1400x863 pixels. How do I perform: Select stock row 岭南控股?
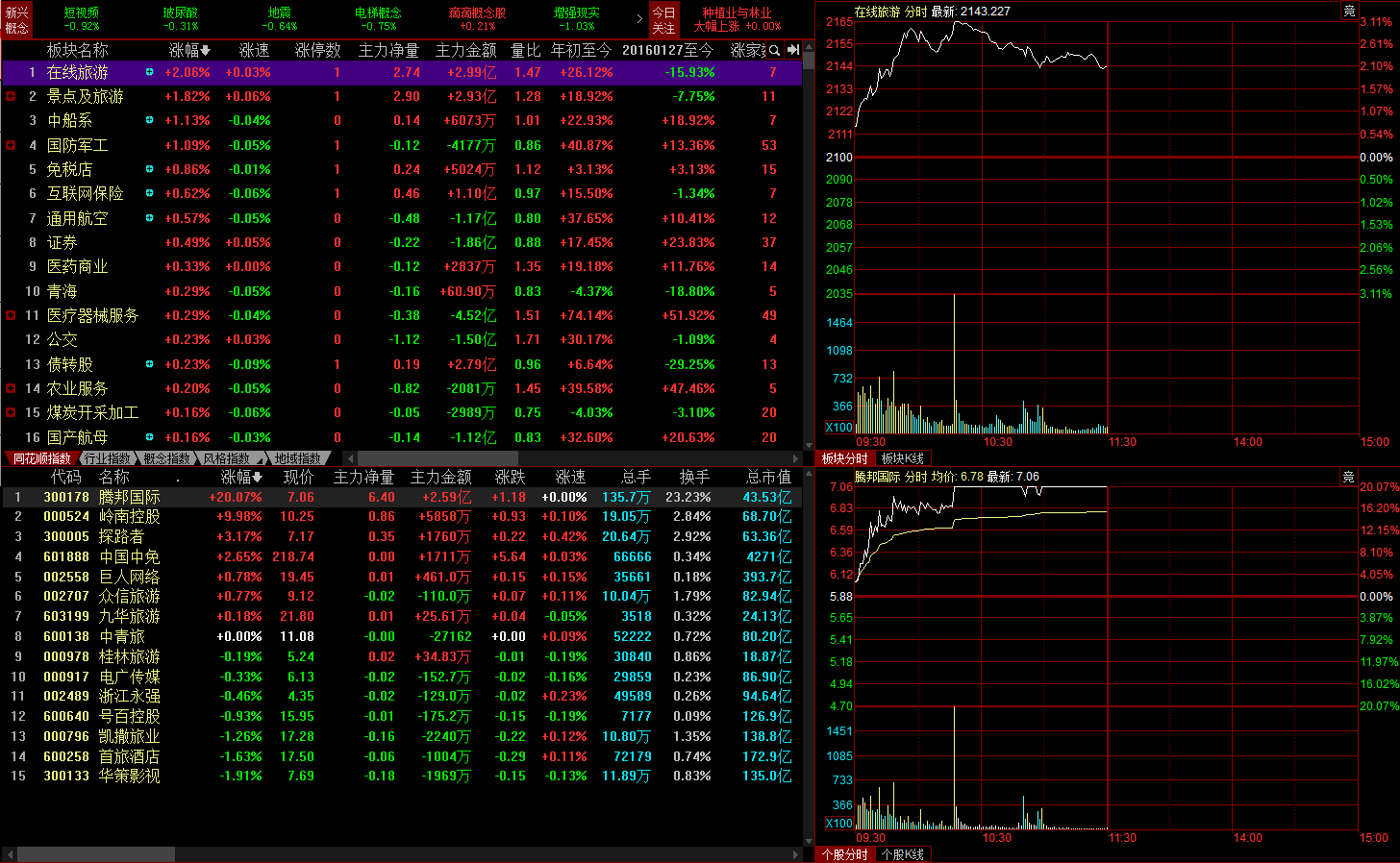[x=401, y=517]
